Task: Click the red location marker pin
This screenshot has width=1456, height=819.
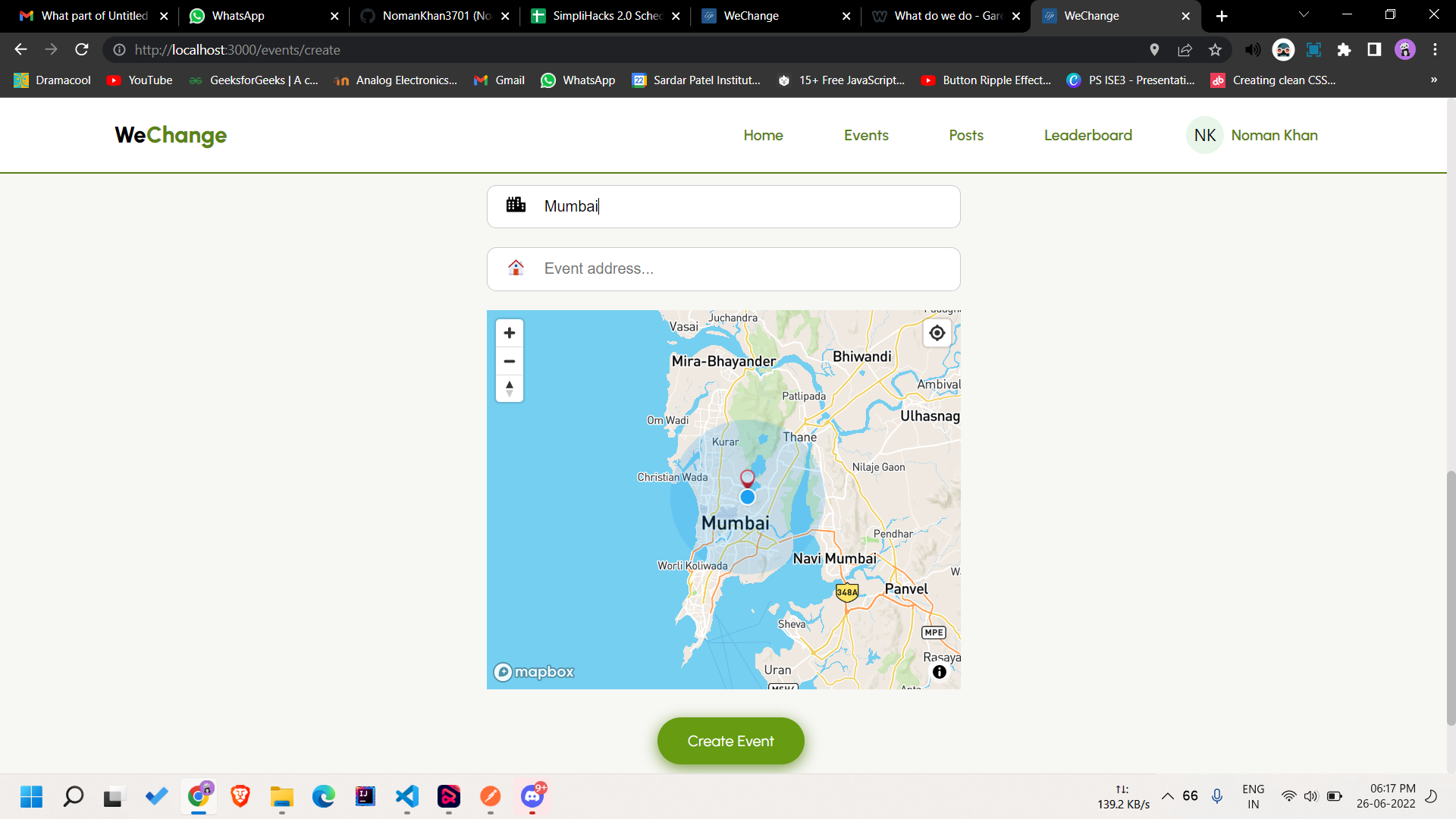Action: [x=747, y=477]
